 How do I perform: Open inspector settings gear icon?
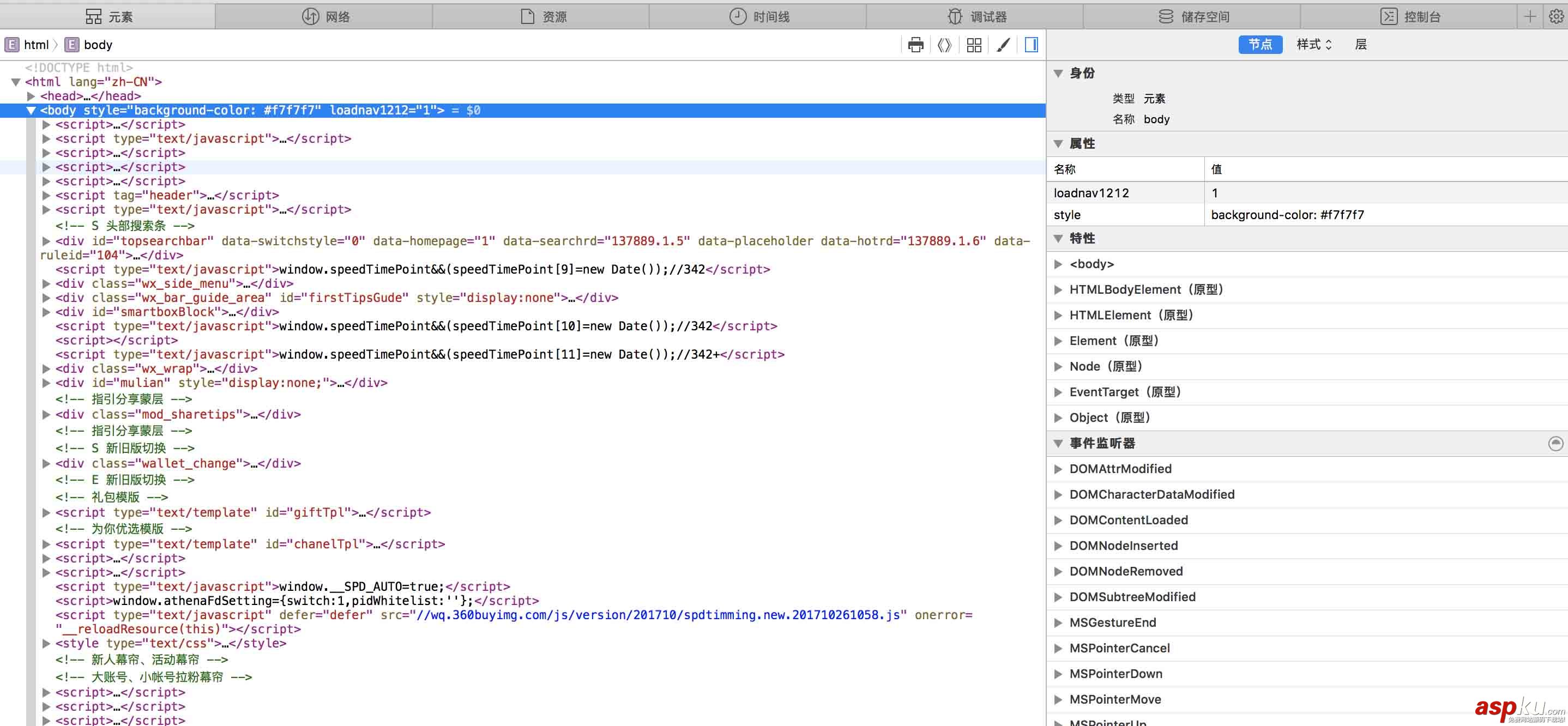(1556, 16)
